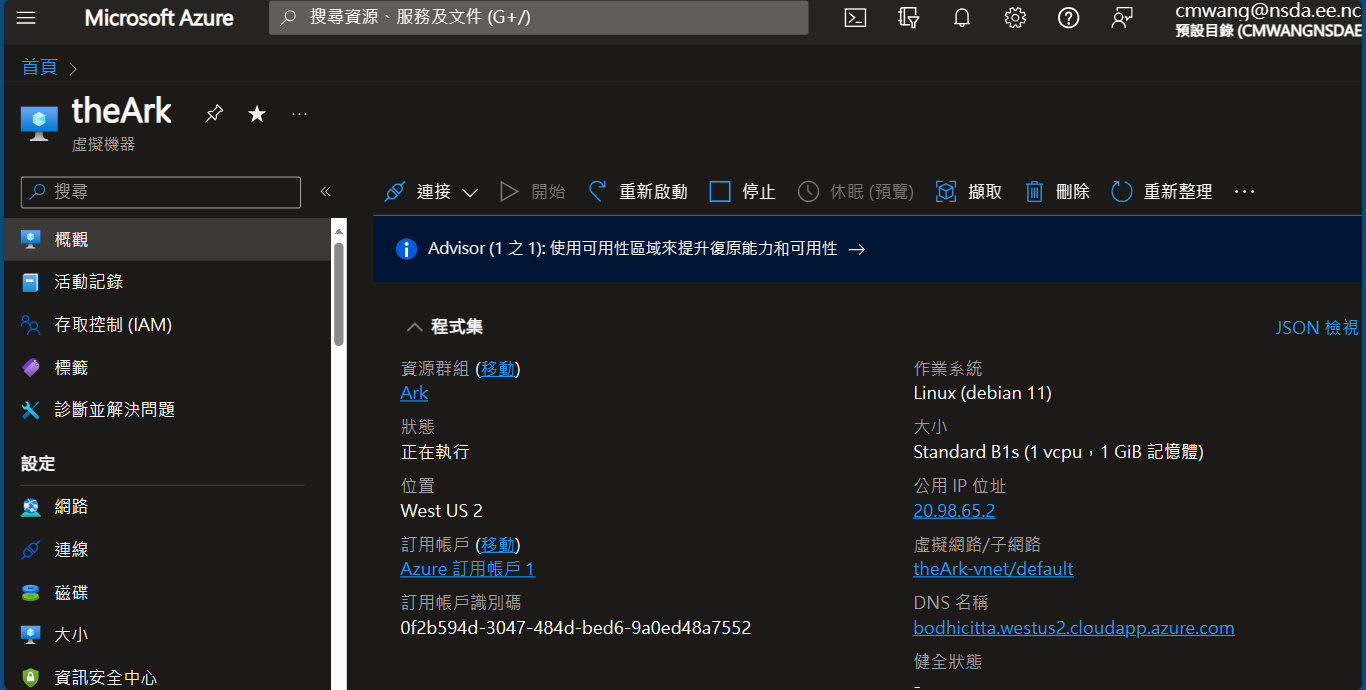Select 存取控制 (IAM) in the sidebar

tap(166, 325)
